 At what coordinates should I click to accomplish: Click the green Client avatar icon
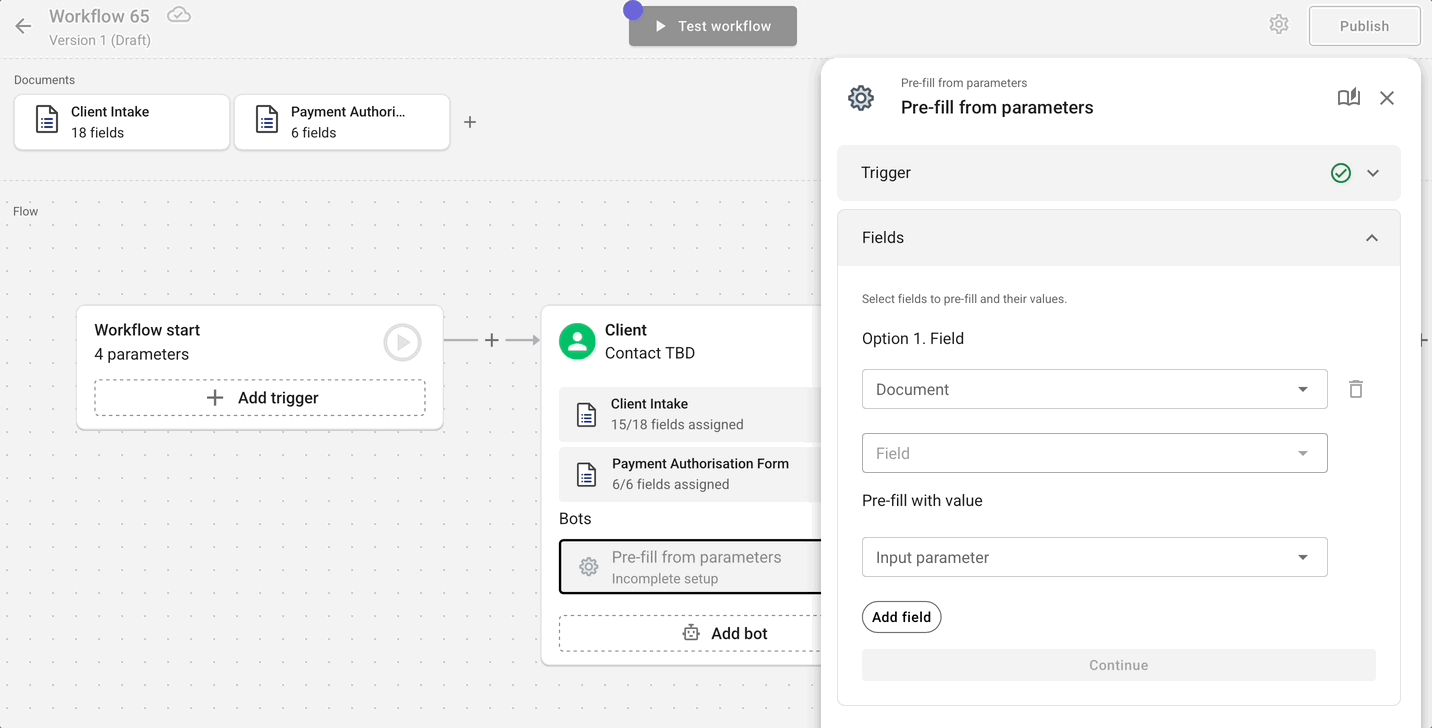click(x=577, y=341)
